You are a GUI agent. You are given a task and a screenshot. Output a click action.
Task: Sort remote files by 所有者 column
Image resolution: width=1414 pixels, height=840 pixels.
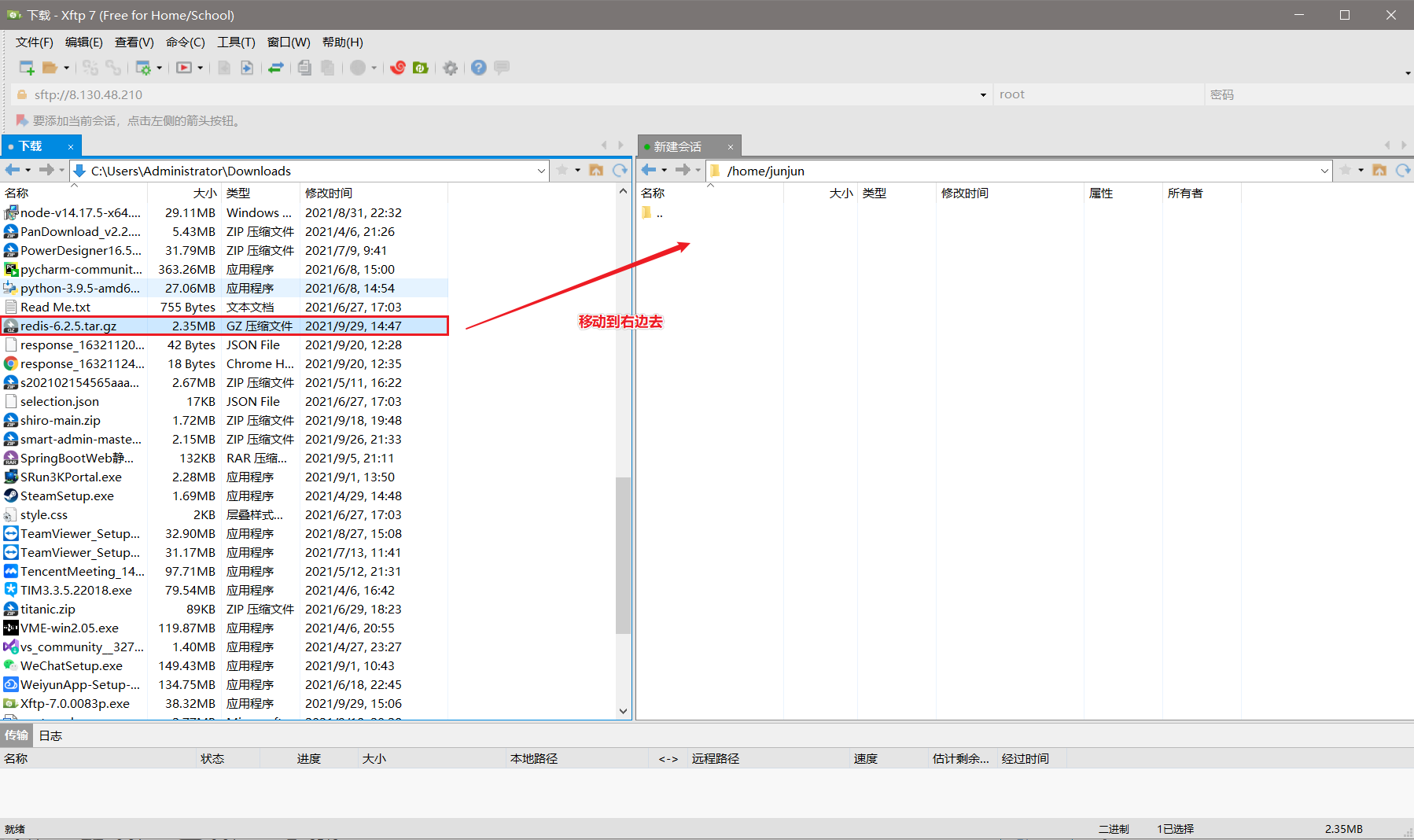click(1202, 193)
